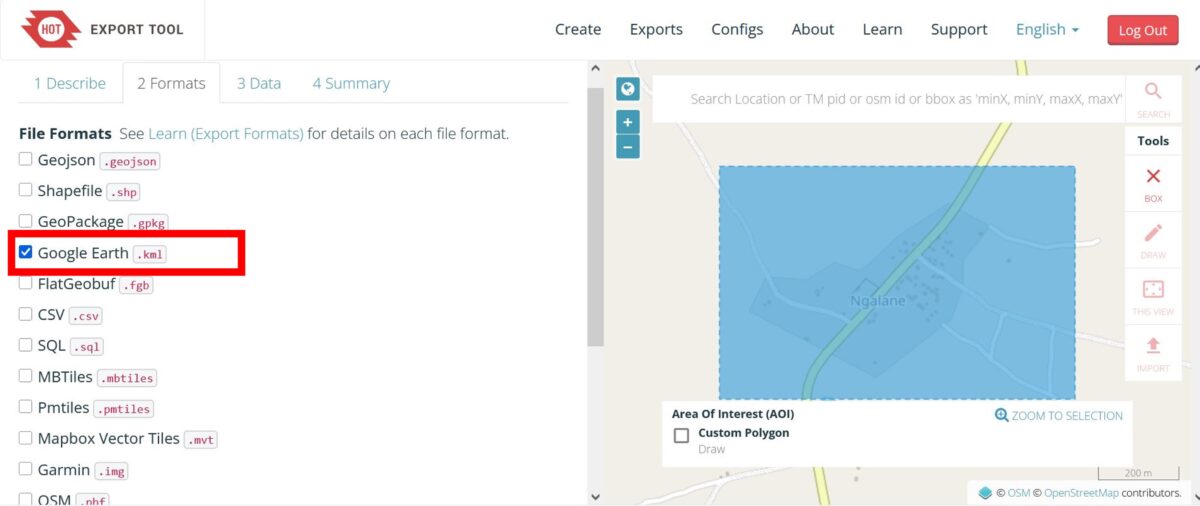Select the SQL .sql checkbox
The image size is (1200, 506).
[26, 345]
